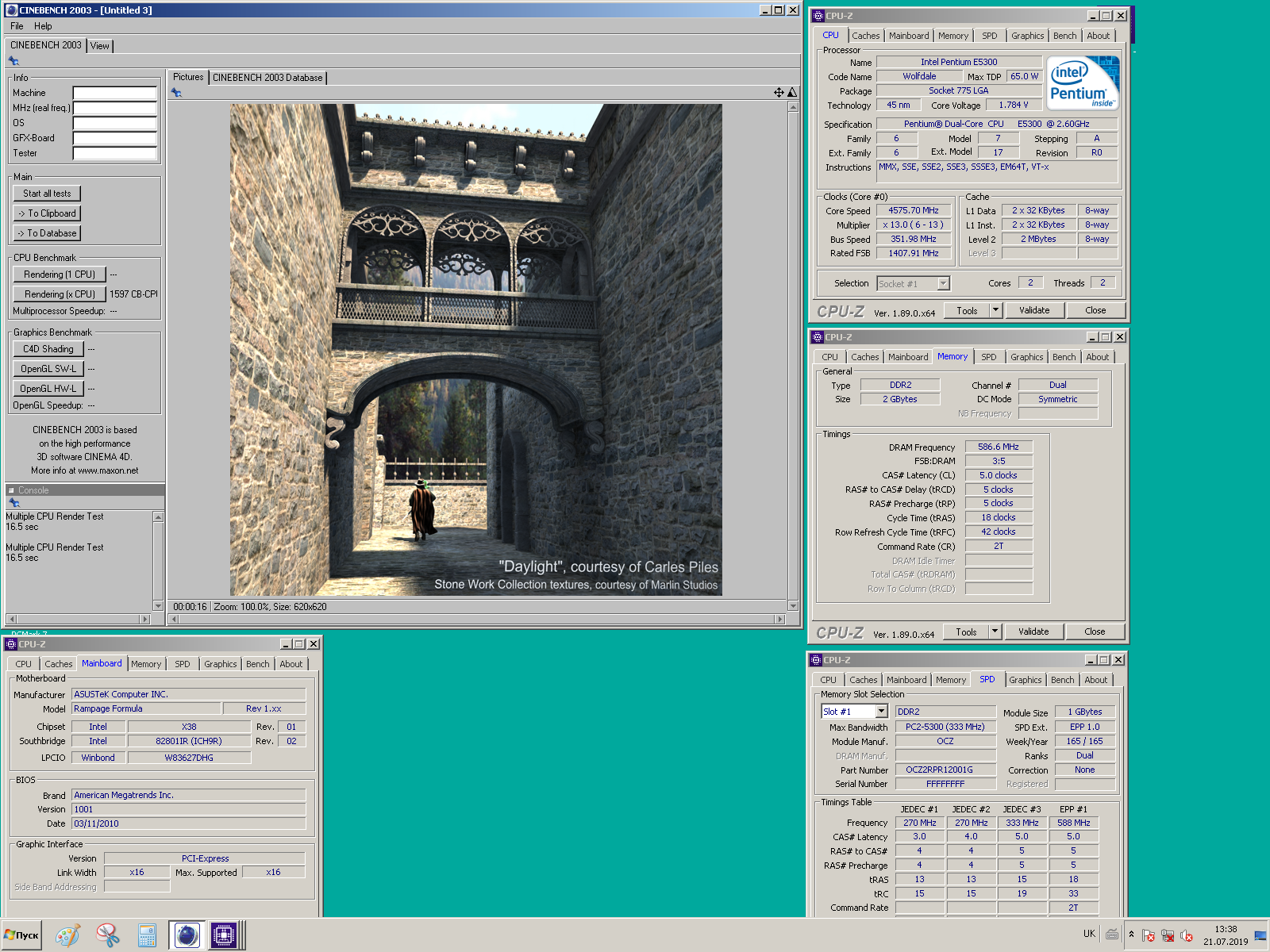1270x952 pixels.
Task: Switch to the View tab in CINEBENCH
Action: click(100, 46)
